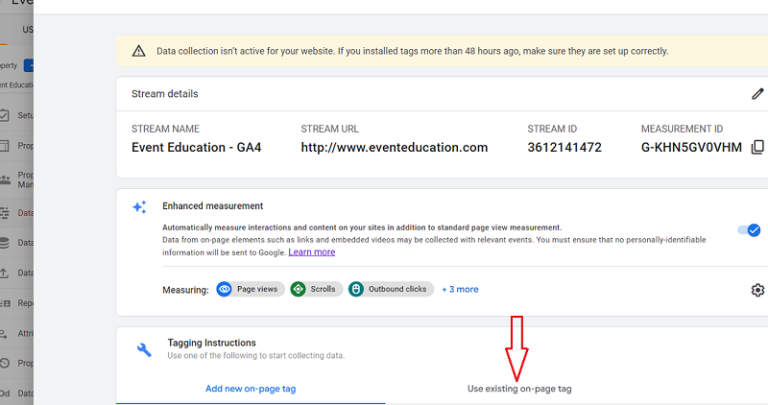This screenshot has height=405, width=768.
Task: Click the warning triangle icon in banner
Action: tap(139, 51)
